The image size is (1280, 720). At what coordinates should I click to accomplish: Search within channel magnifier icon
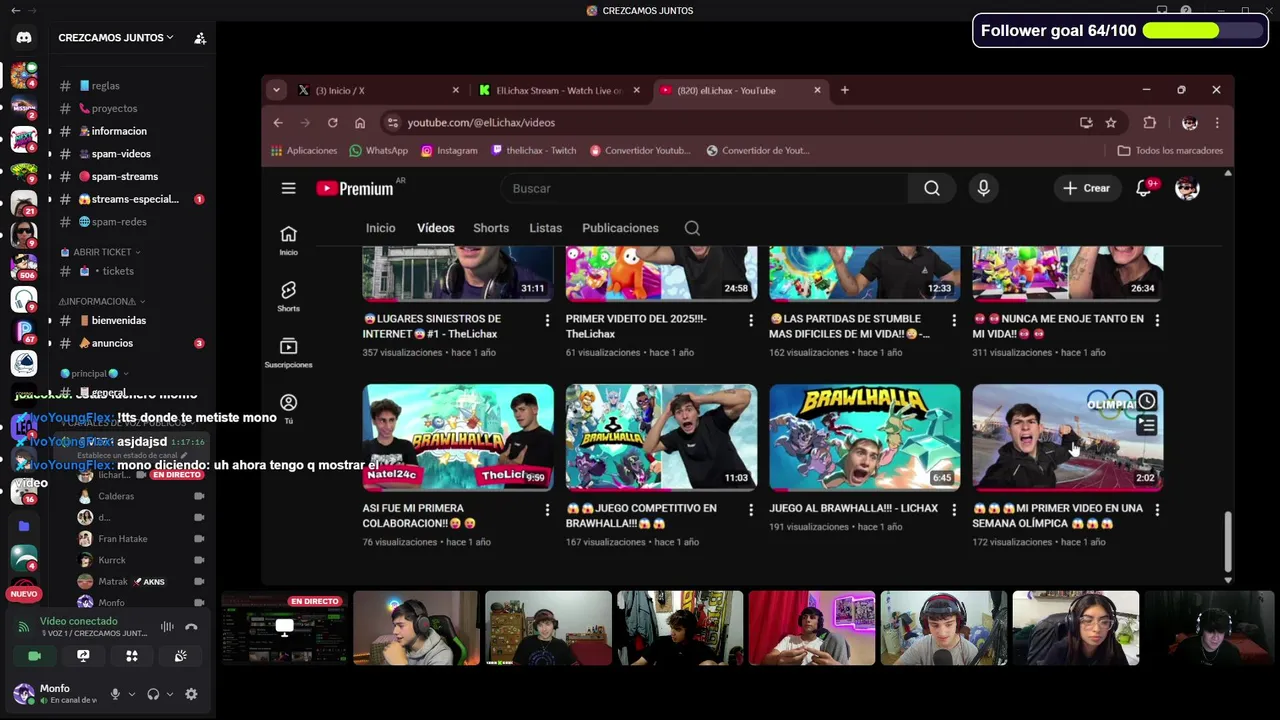pyautogui.click(x=692, y=228)
